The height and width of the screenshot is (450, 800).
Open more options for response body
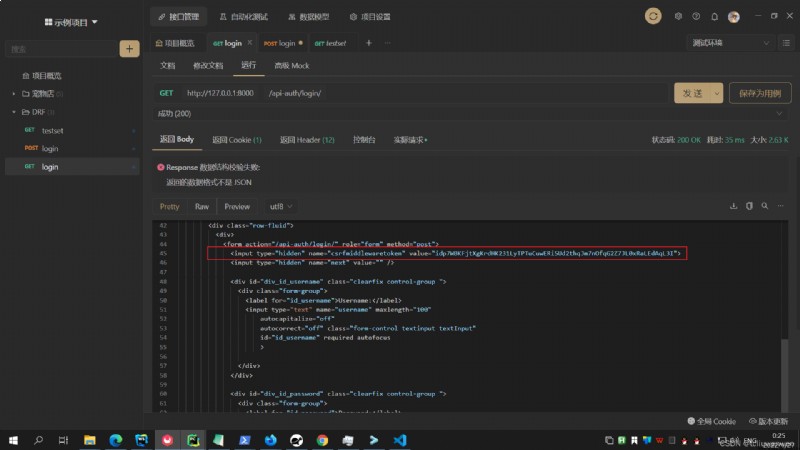(781, 206)
